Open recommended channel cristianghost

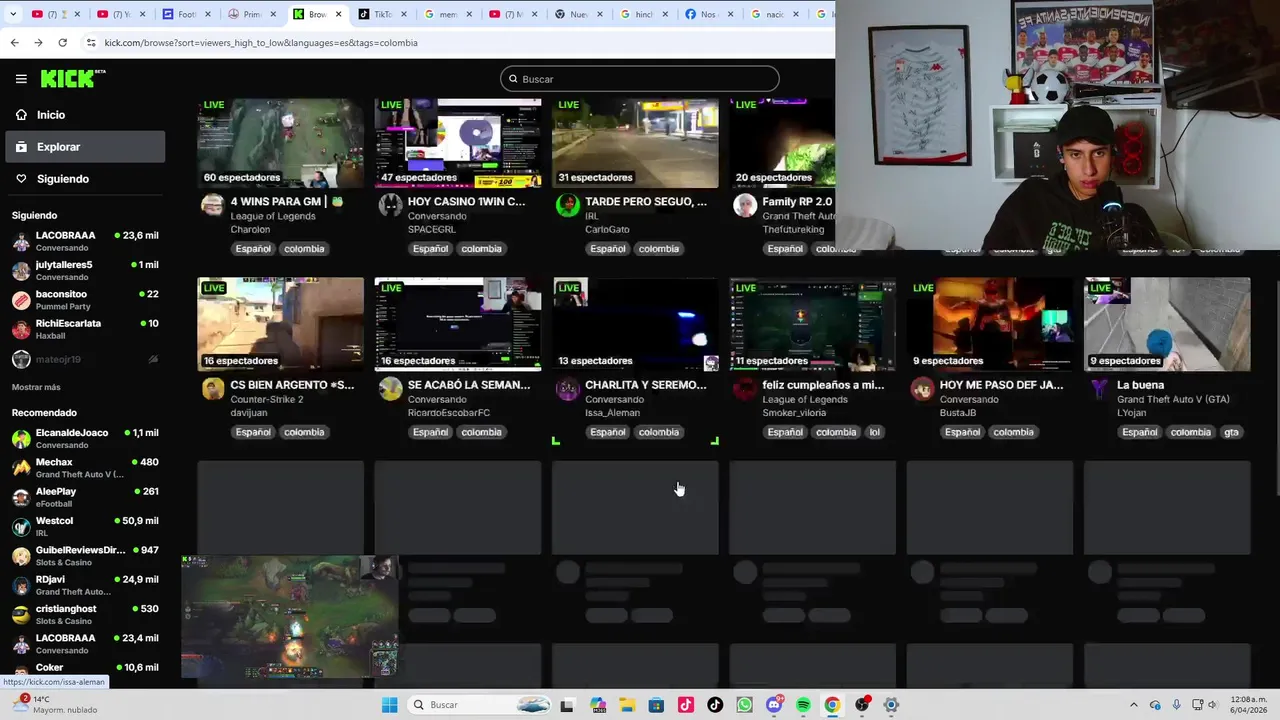click(85, 614)
